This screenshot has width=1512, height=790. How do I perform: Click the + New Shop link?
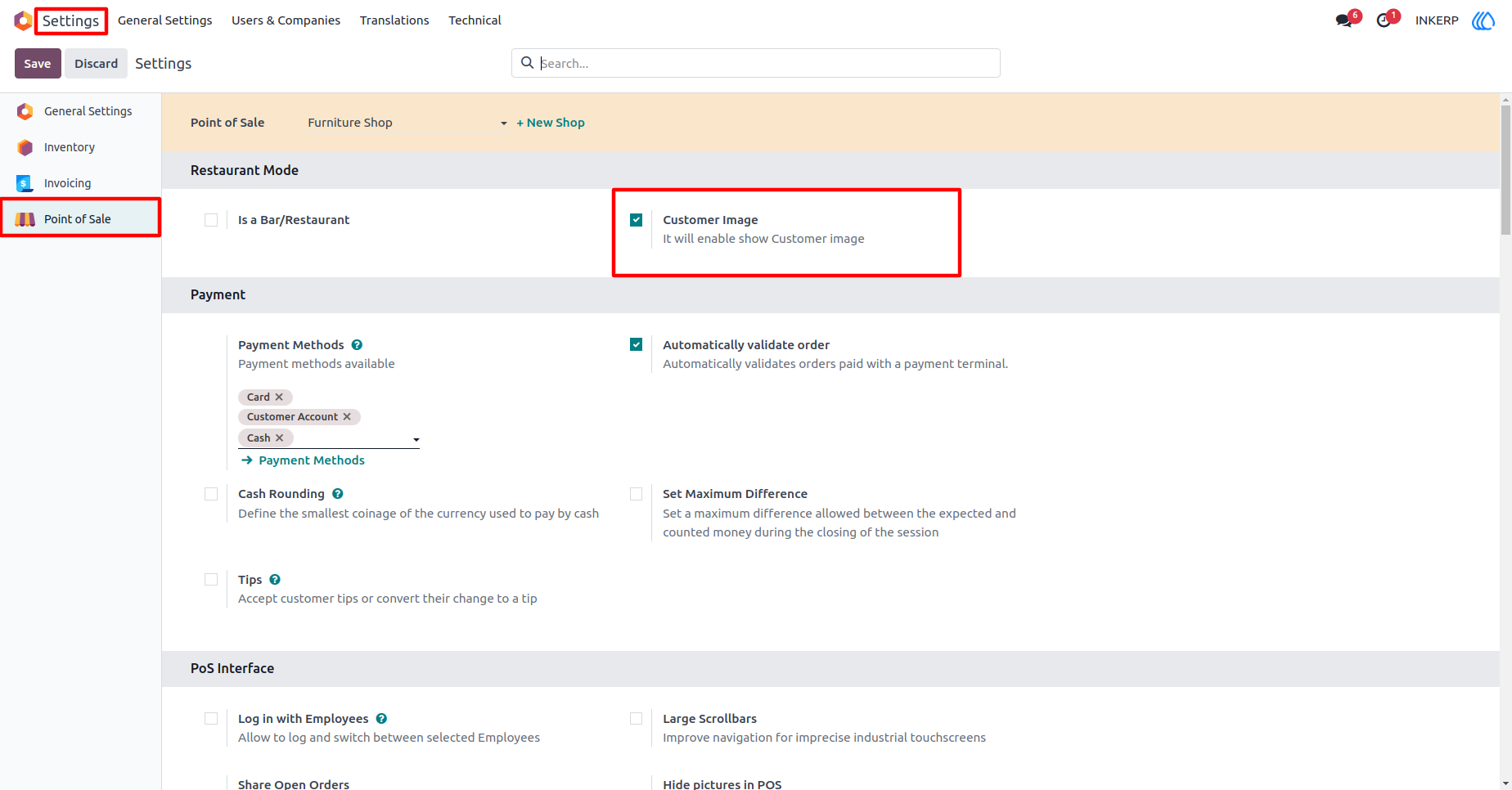tap(551, 123)
